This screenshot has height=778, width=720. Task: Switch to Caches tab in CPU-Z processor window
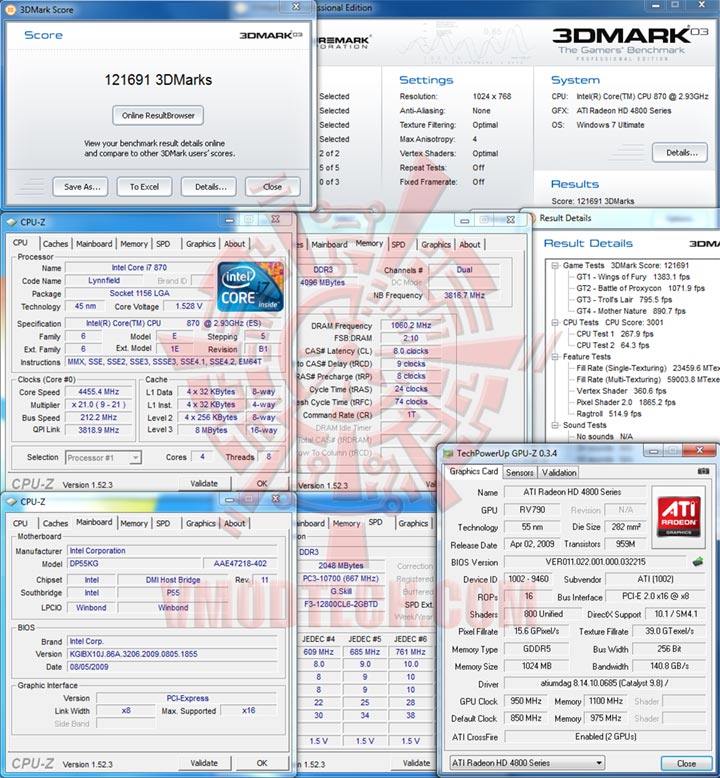pos(55,244)
